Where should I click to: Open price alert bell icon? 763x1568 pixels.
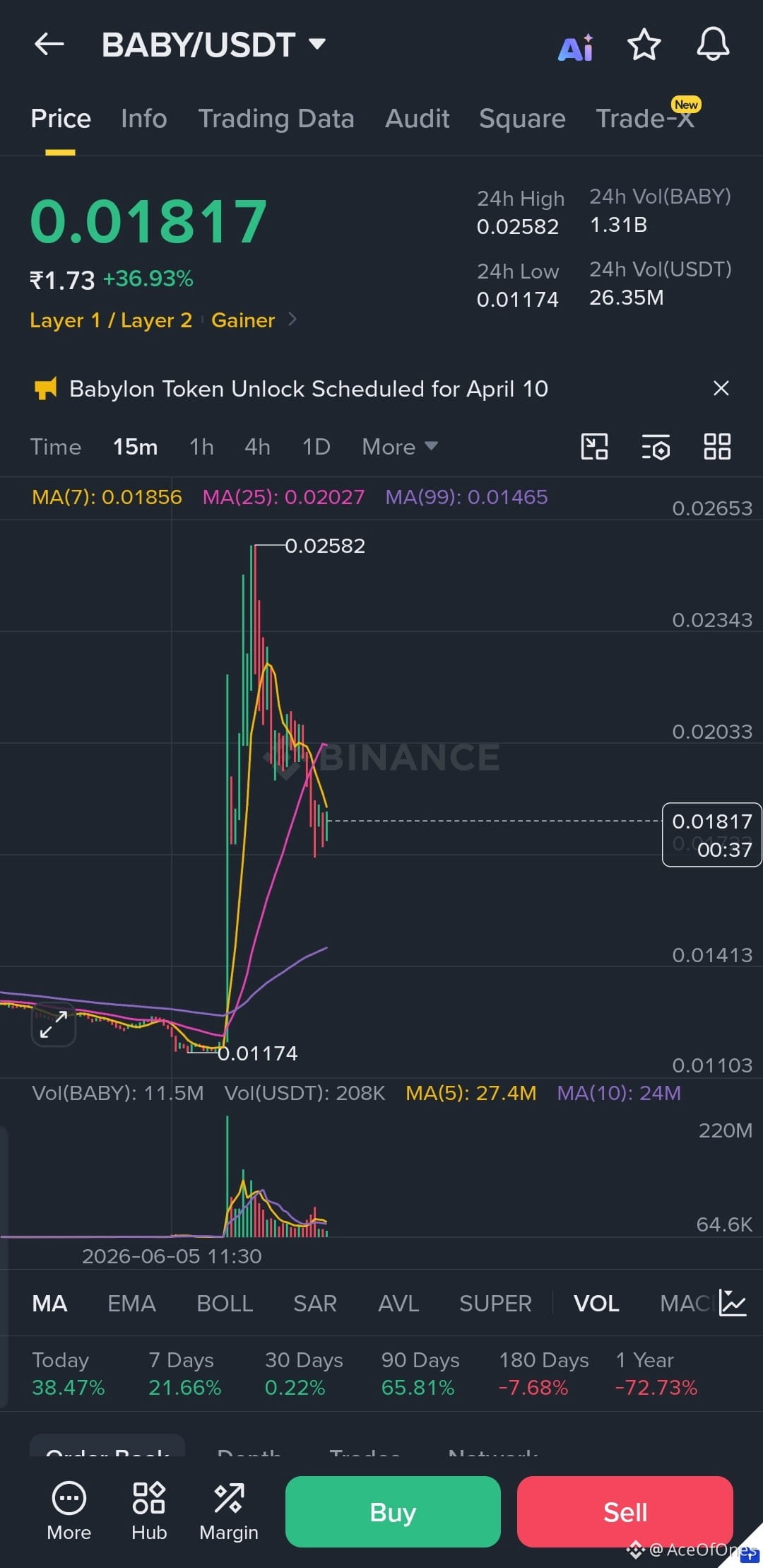[x=713, y=45]
